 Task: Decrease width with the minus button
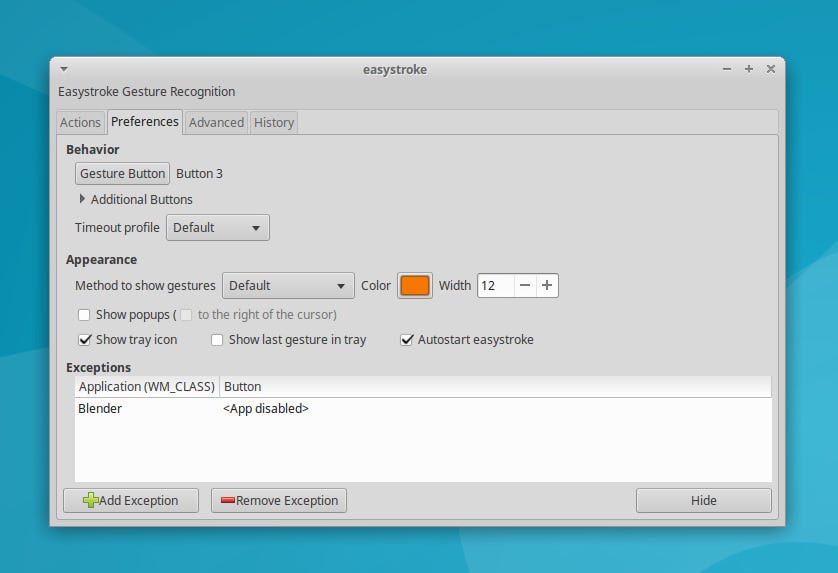pyautogui.click(x=525, y=285)
